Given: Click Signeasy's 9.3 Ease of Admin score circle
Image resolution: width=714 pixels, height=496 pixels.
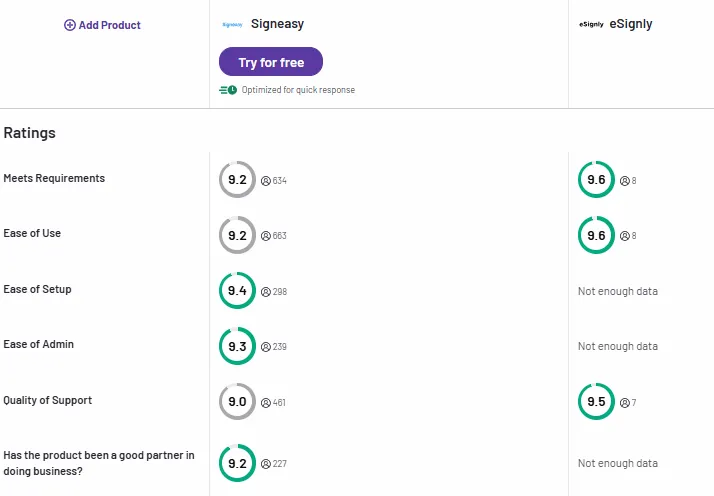Looking at the screenshot, I should (x=237, y=346).
